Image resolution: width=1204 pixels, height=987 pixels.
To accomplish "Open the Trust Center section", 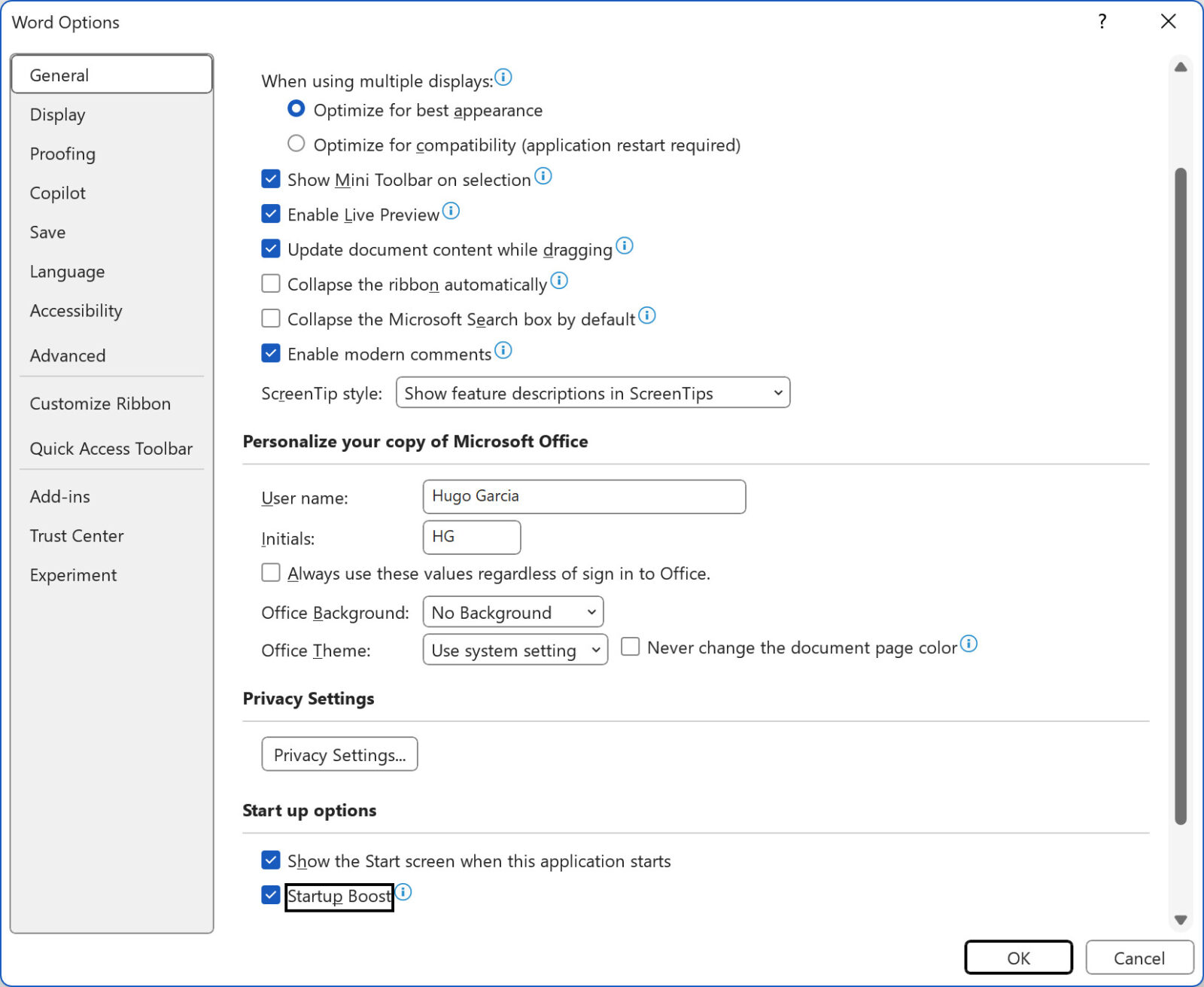I will click(x=77, y=535).
